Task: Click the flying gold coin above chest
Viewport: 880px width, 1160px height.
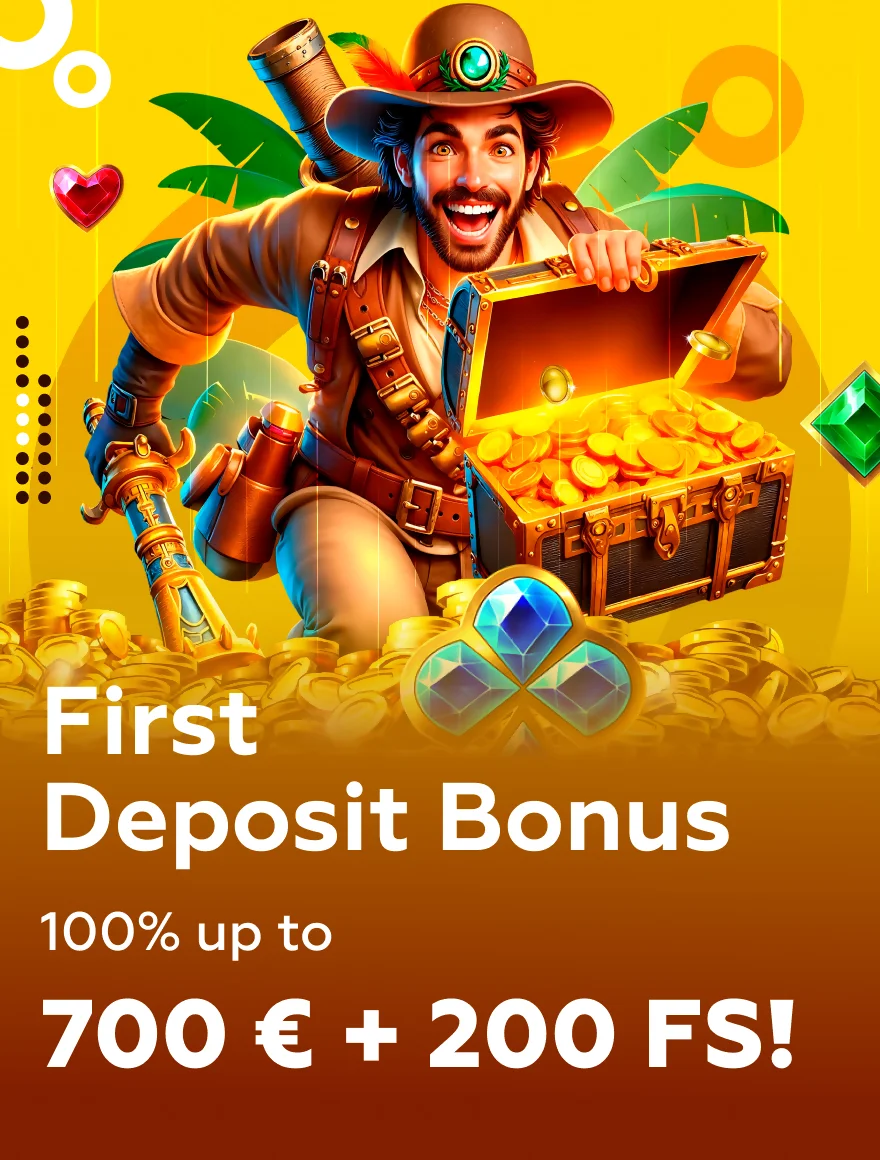Action: tap(708, 345)
